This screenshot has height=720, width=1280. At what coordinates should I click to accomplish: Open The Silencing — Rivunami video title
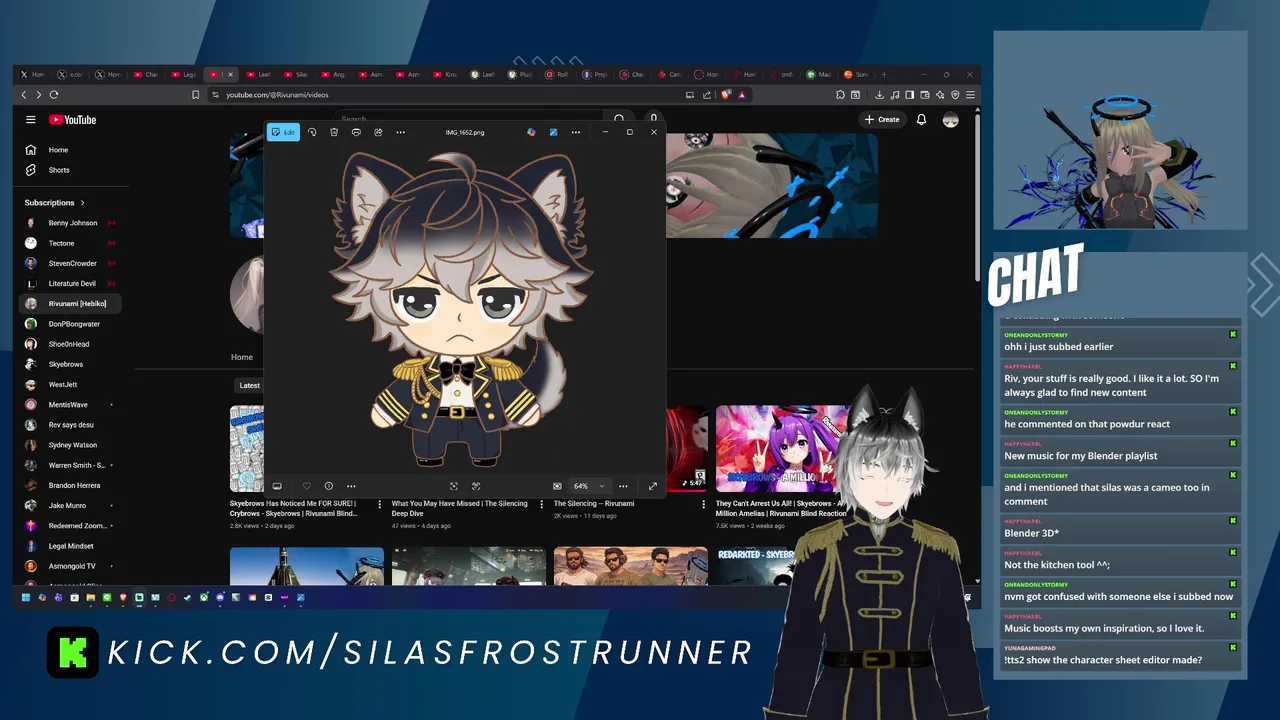click(594, 504)
